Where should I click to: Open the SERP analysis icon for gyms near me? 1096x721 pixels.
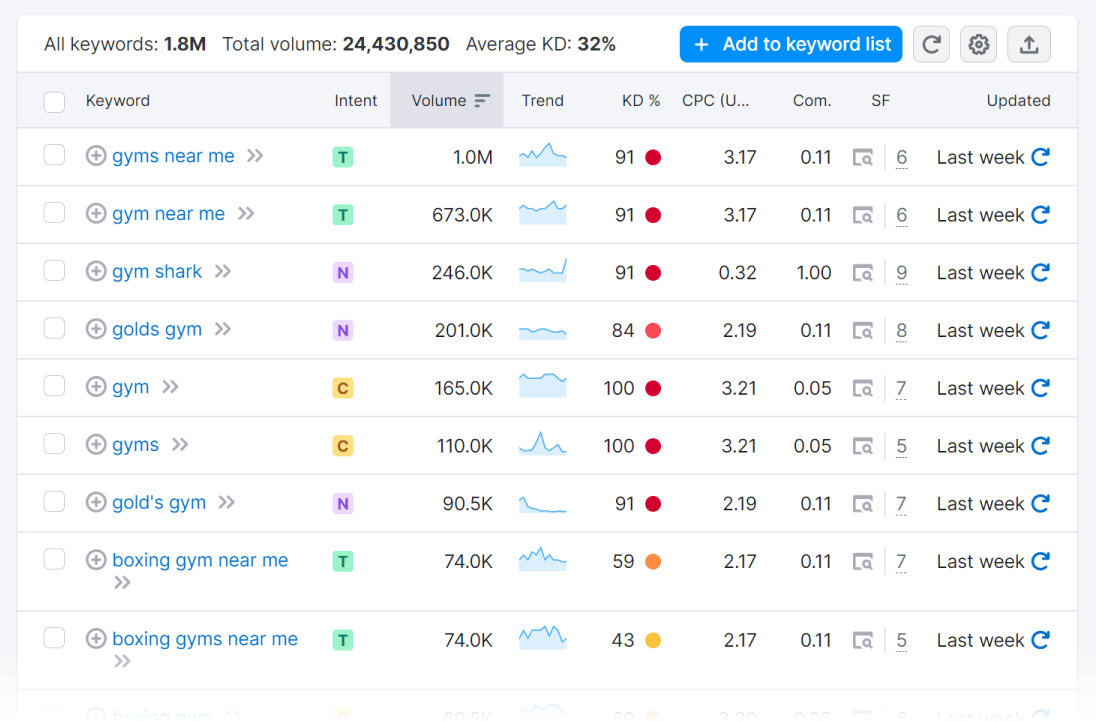[862, 157]
